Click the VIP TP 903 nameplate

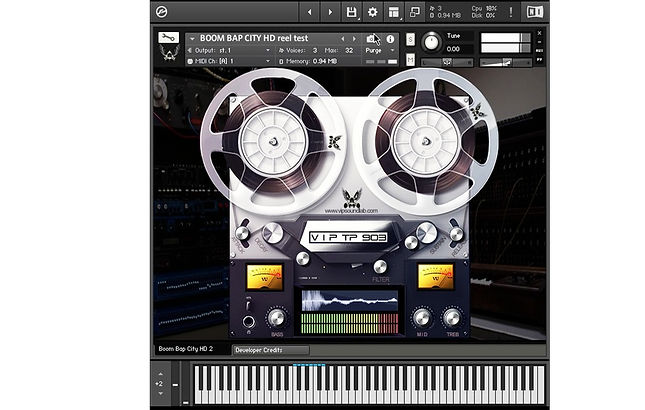click(x=348, y=238)
